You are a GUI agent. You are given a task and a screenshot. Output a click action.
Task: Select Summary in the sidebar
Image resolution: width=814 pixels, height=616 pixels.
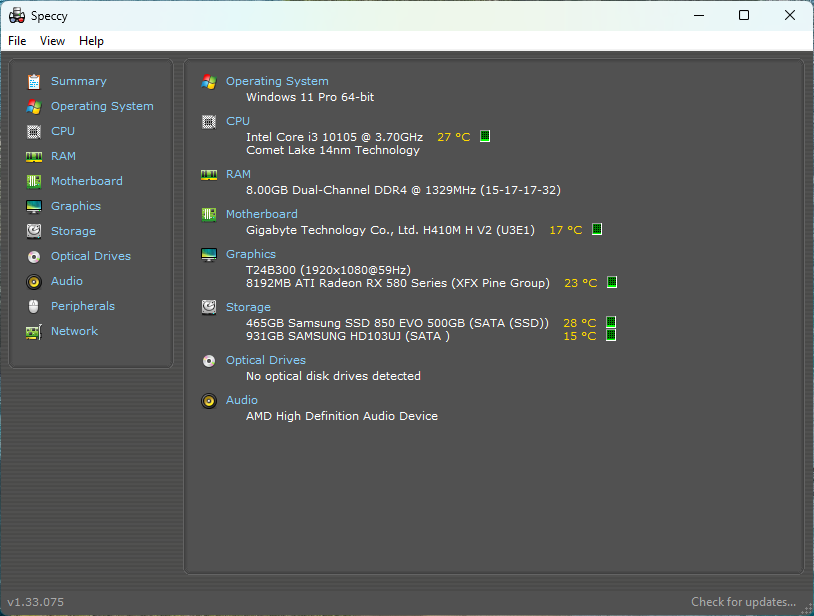(78, 81)
